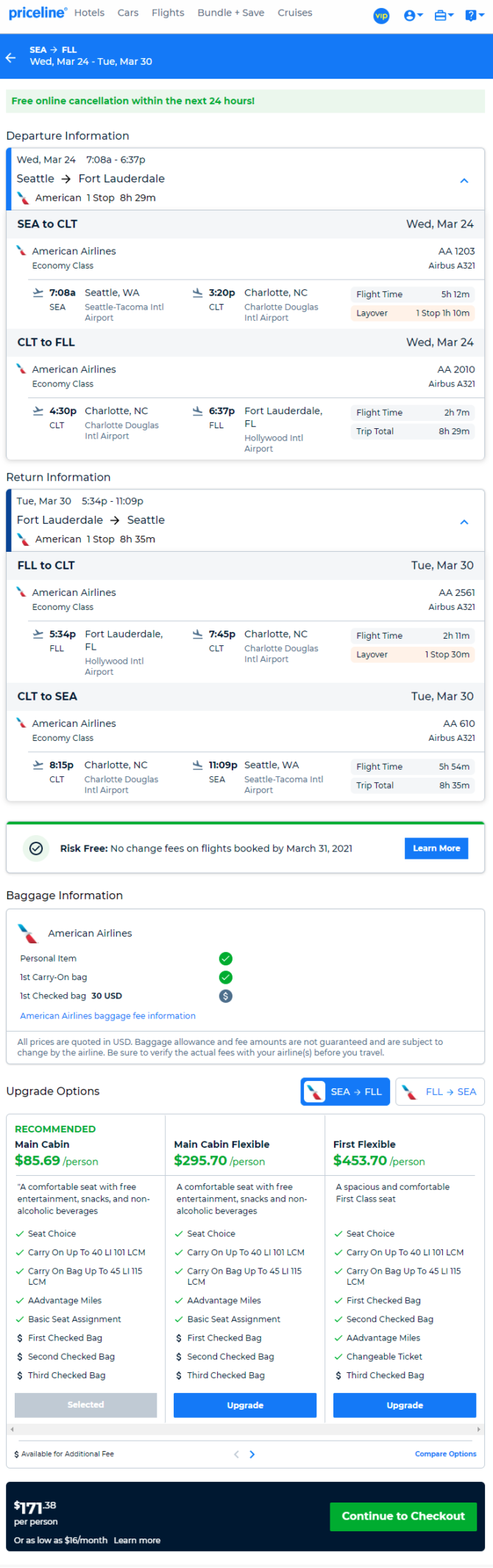Screen dimensions: 493x1568
Task: Click the Risk Free checkmark circle icon
Action: pyautogui.click(x=35, y=848)
